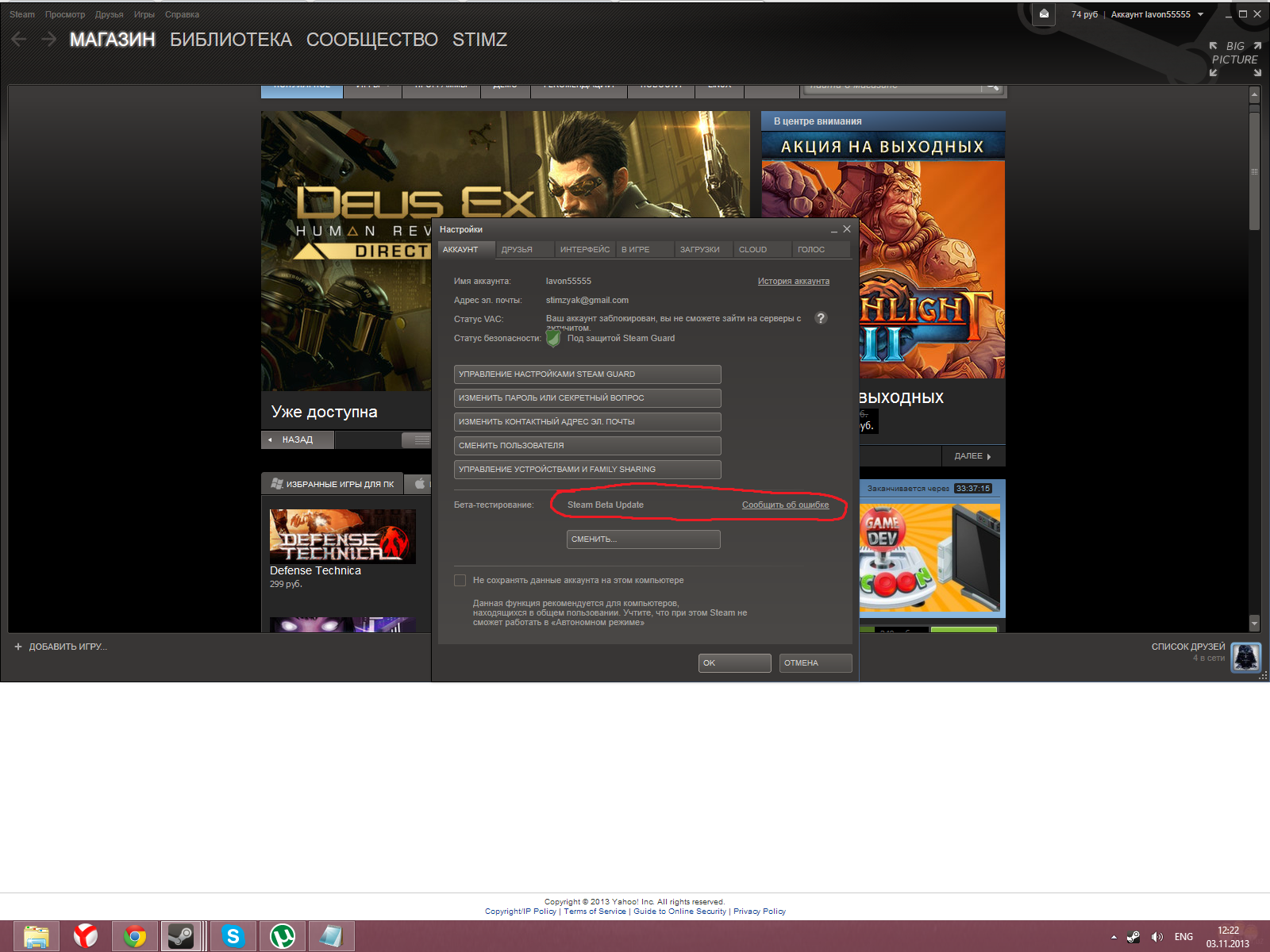
Task: Click the Mac games apple icon tab
Action: click(419, 483)
